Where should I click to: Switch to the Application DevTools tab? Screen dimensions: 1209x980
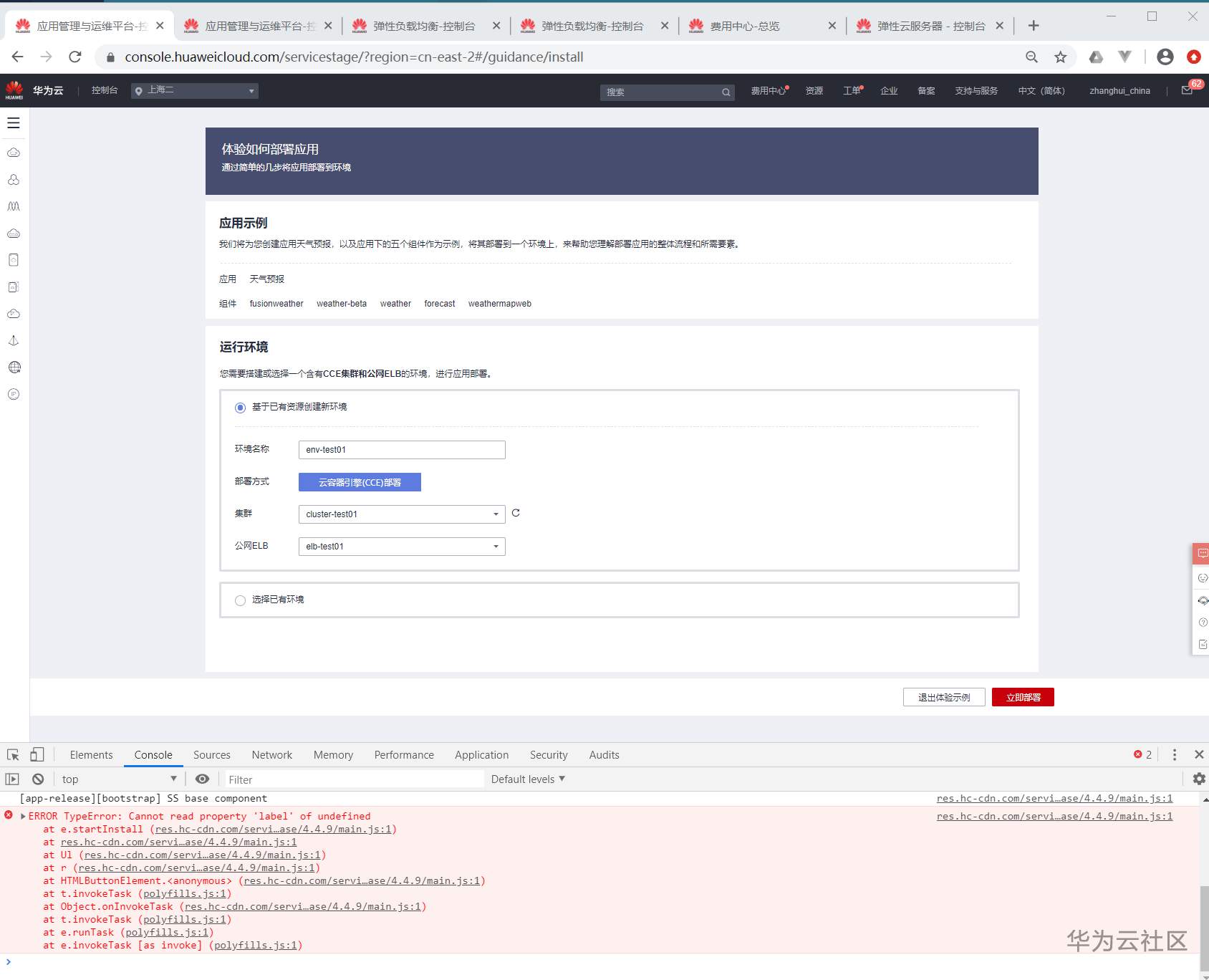click(x=482, y=754)
